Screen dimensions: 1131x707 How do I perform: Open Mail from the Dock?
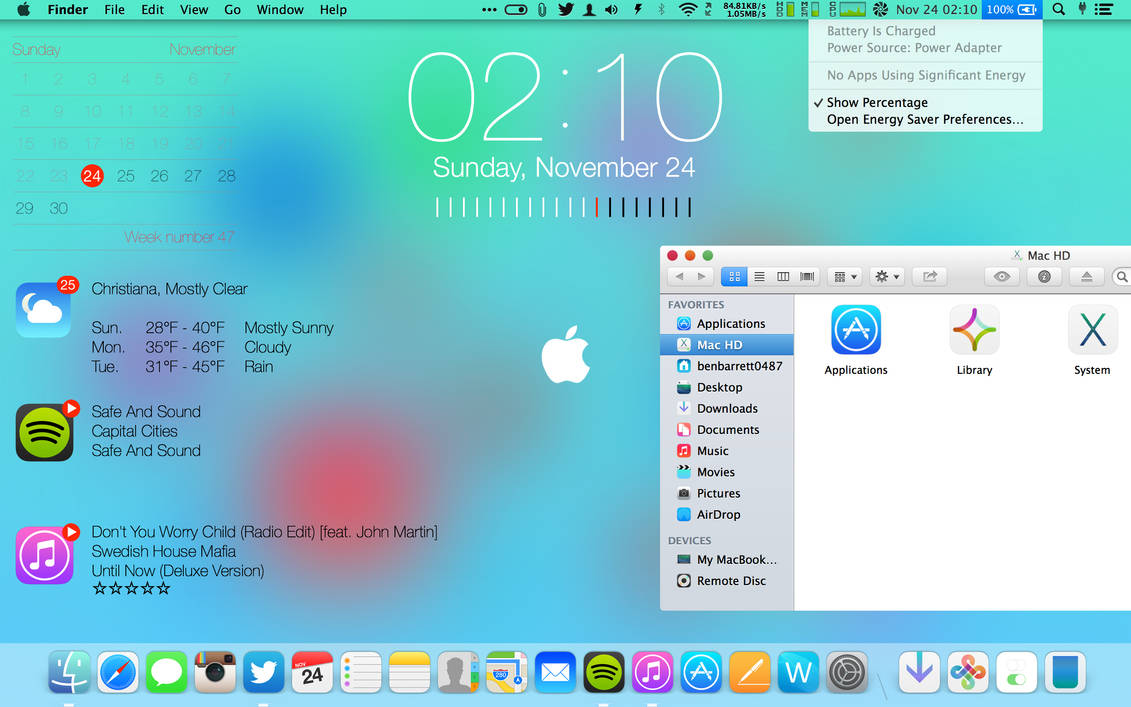click(555, 672)
